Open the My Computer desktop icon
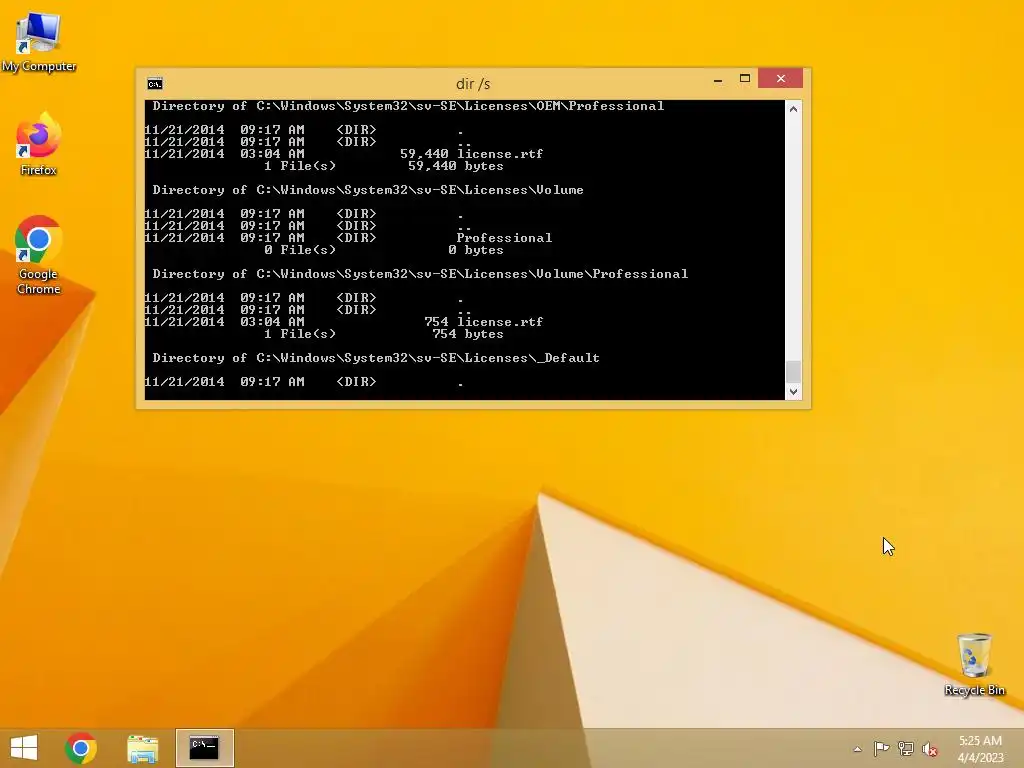 (x=39, y=41)
